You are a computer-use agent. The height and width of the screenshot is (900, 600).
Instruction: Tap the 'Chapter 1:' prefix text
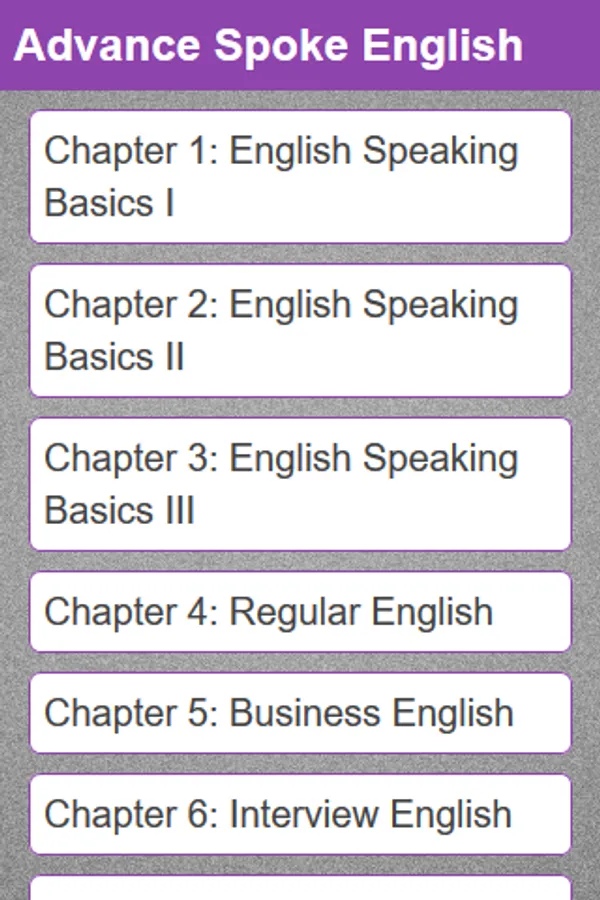click(x=131, y=152)
